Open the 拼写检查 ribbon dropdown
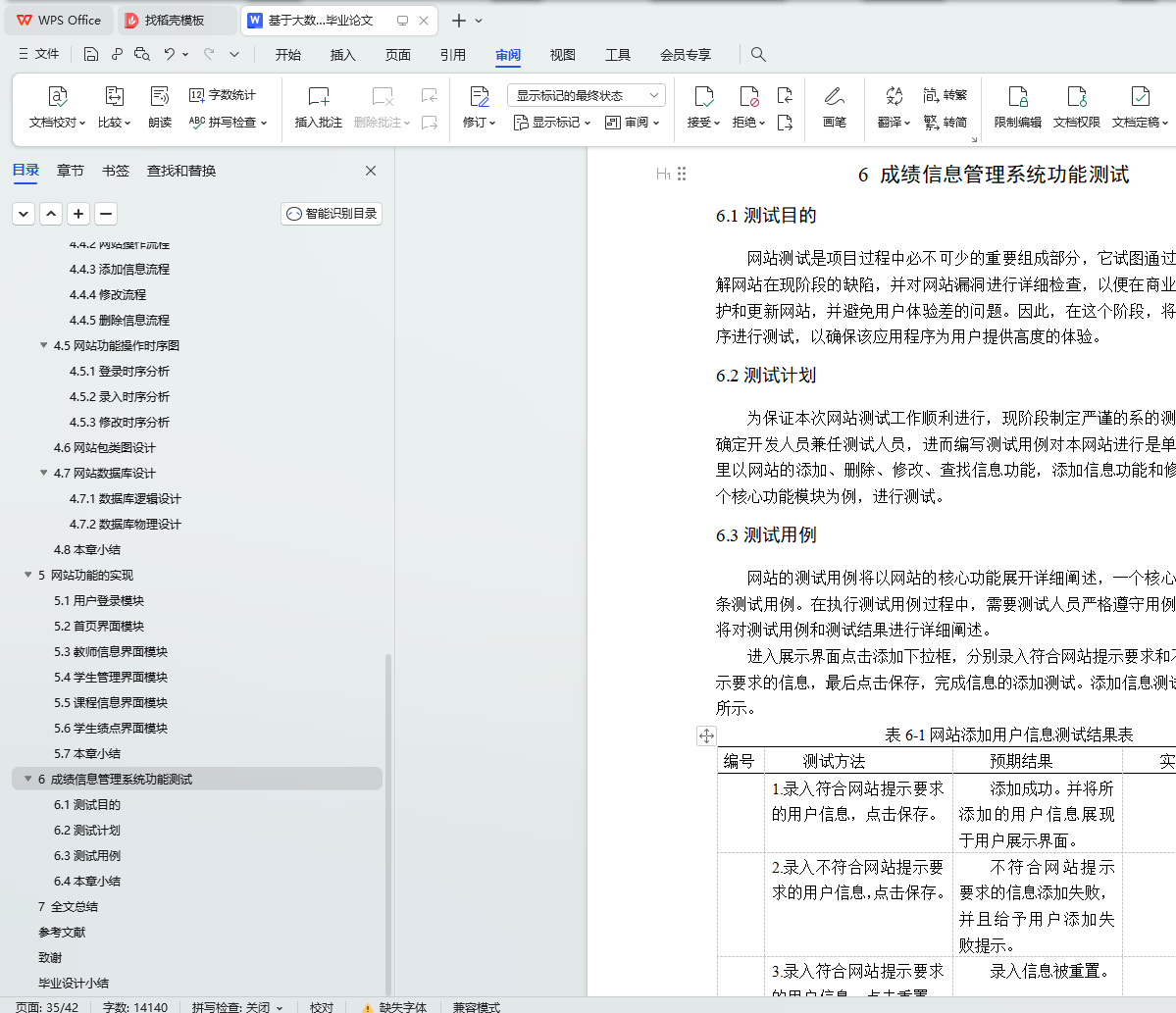The width and height of the screenshot is (1176, 1013). [228, 123]
